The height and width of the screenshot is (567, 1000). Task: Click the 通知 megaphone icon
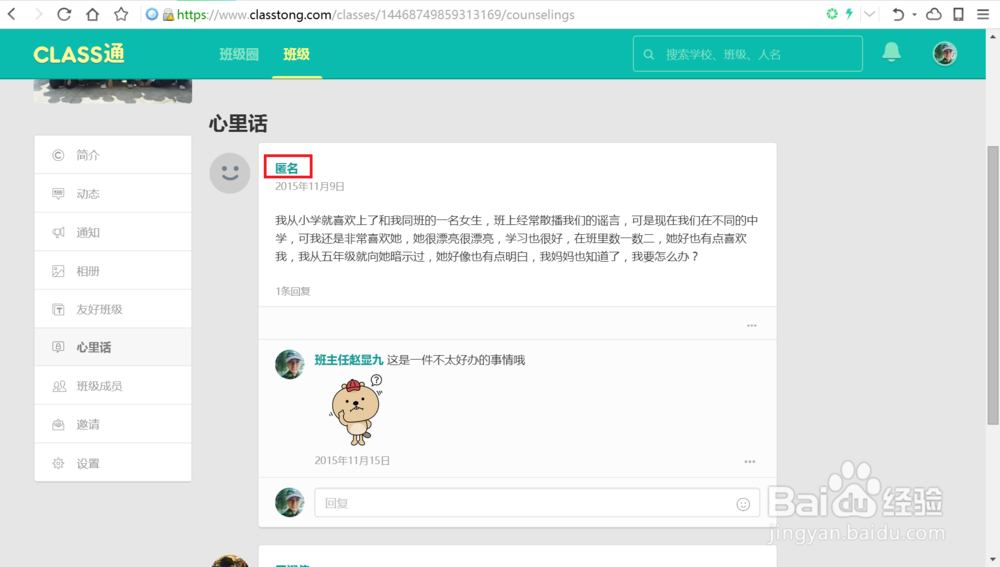click(58, 232)
